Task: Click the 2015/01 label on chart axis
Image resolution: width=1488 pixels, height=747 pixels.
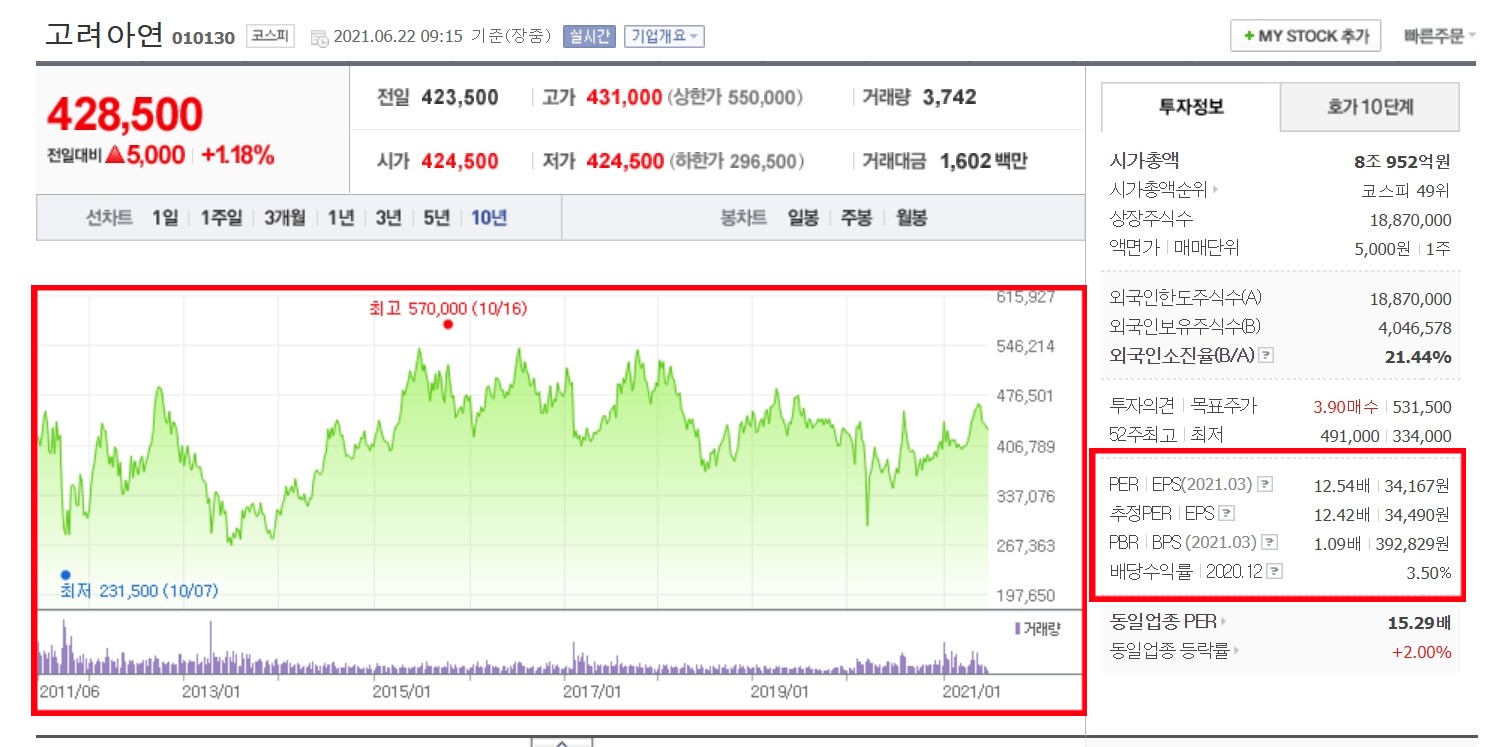Action: tap(402, 691)
